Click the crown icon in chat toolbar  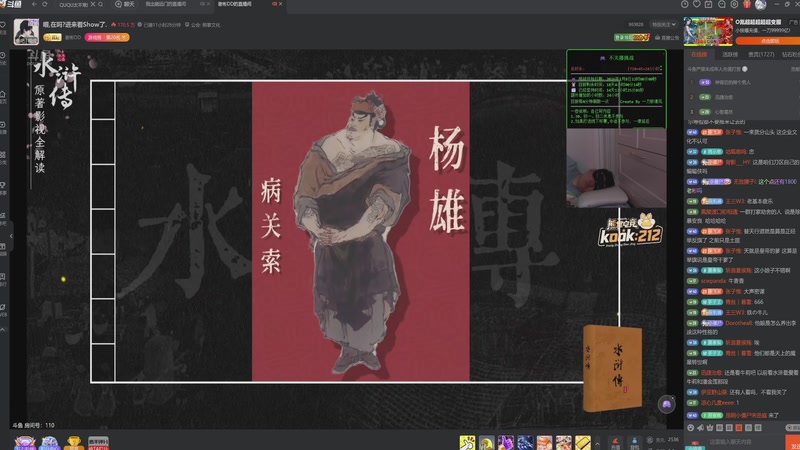click(710, 428)
